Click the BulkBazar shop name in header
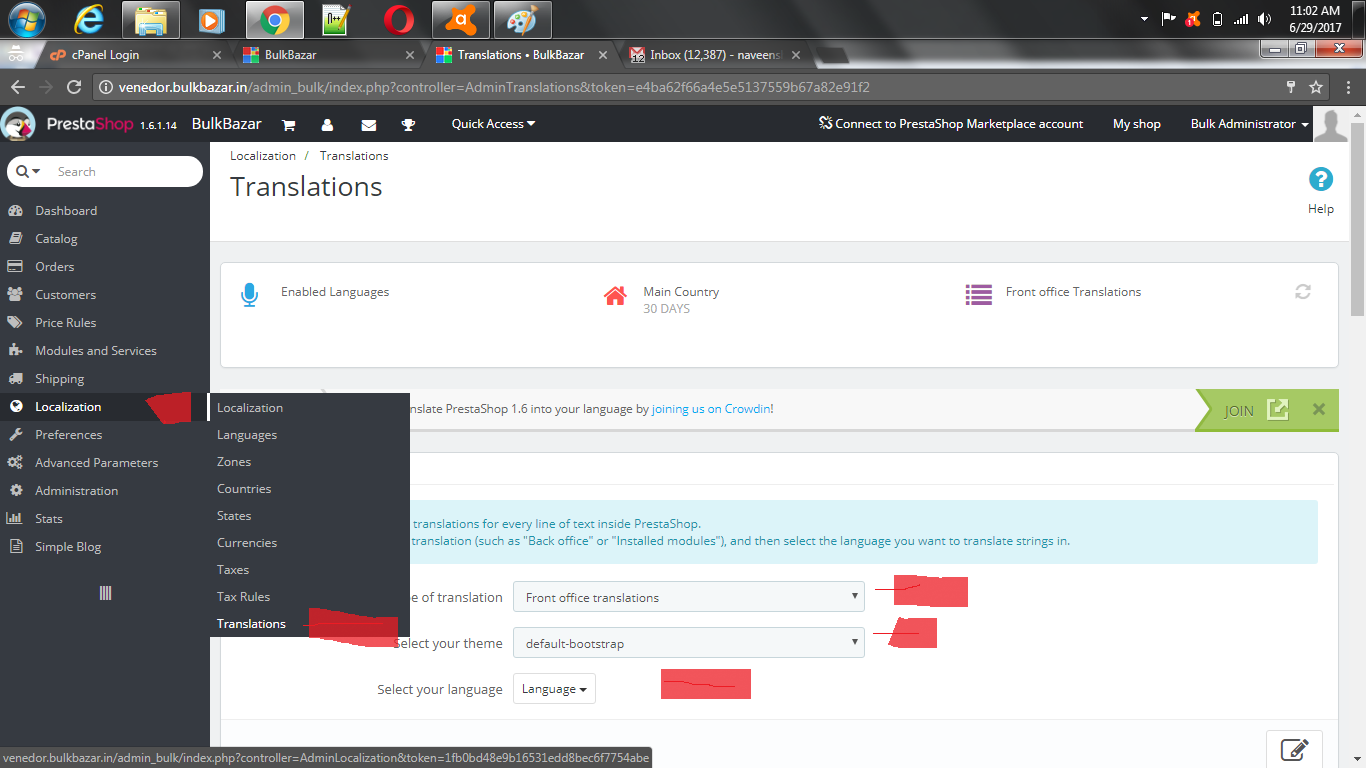The height and width of the screenshot is (768, 1366). coord(227,124)
